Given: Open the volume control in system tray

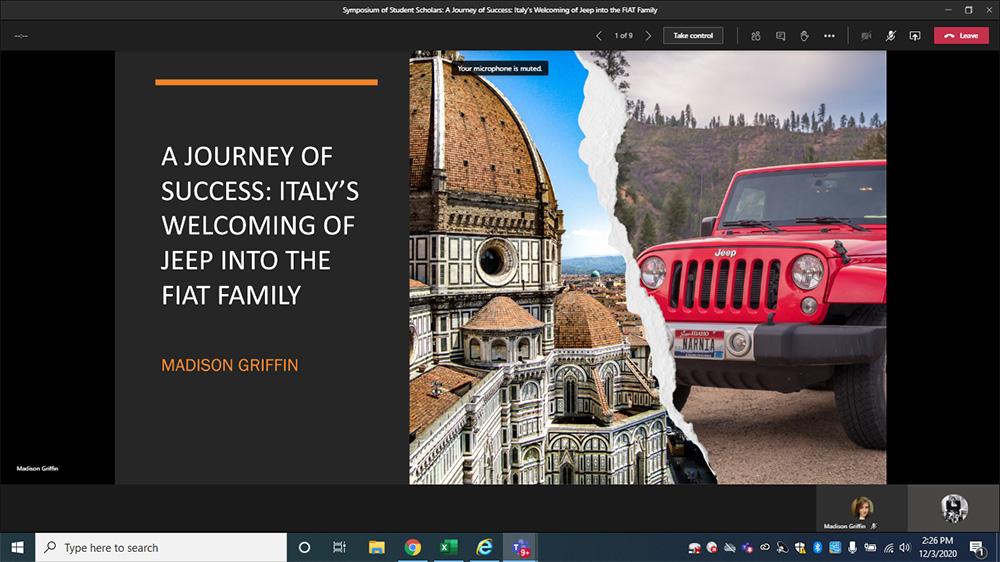Looking at the screenshot, I should 906,547.
